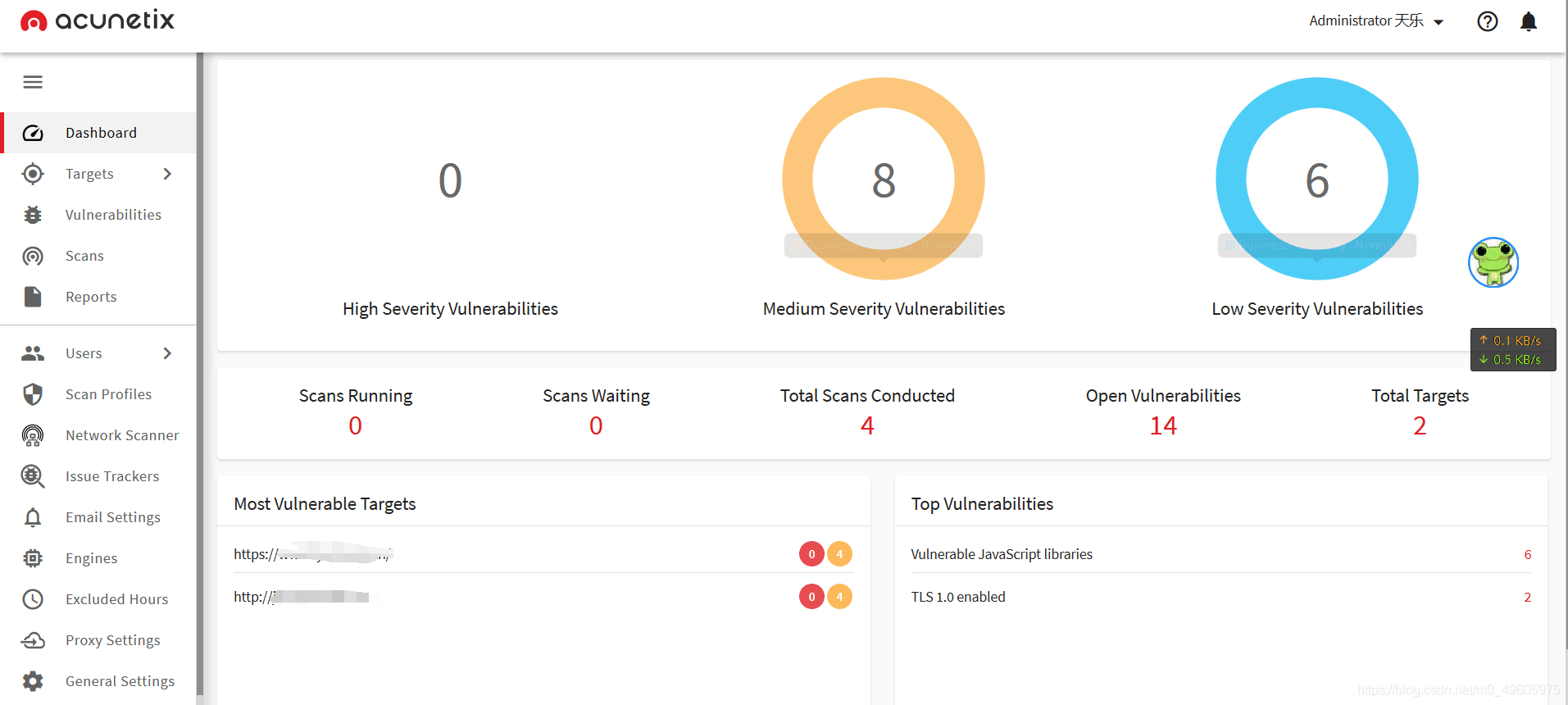
Task: Expand the Users submenu chevron
Action: click(x=167, y=353)
